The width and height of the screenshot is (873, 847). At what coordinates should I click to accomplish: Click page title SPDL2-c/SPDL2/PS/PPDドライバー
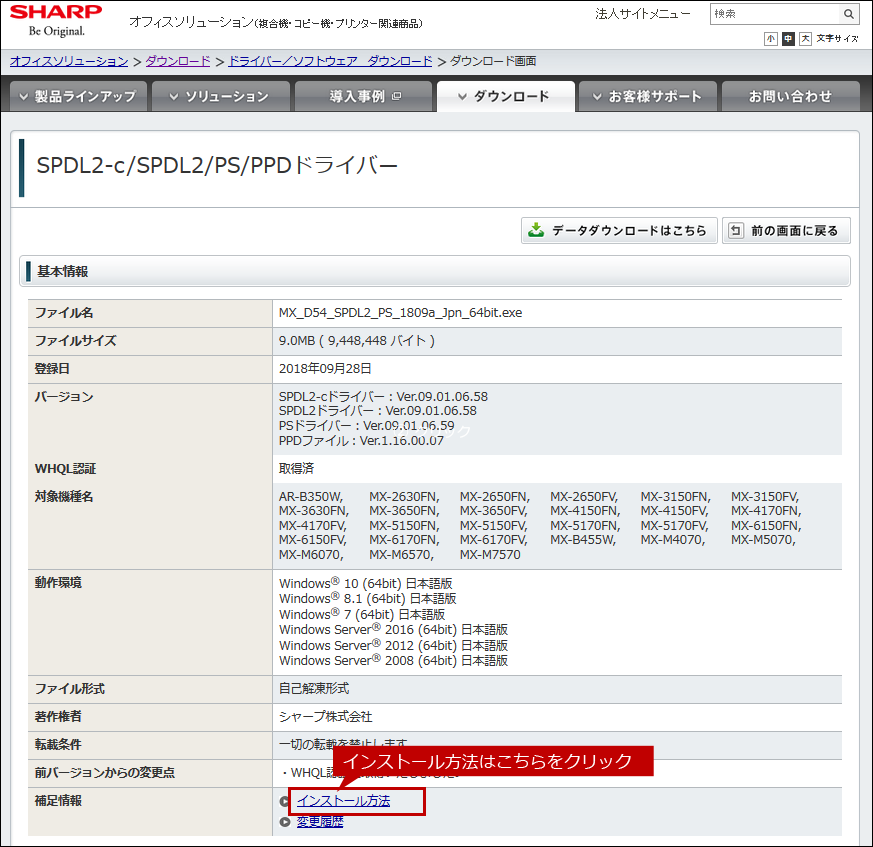click(x=217, y=165)
